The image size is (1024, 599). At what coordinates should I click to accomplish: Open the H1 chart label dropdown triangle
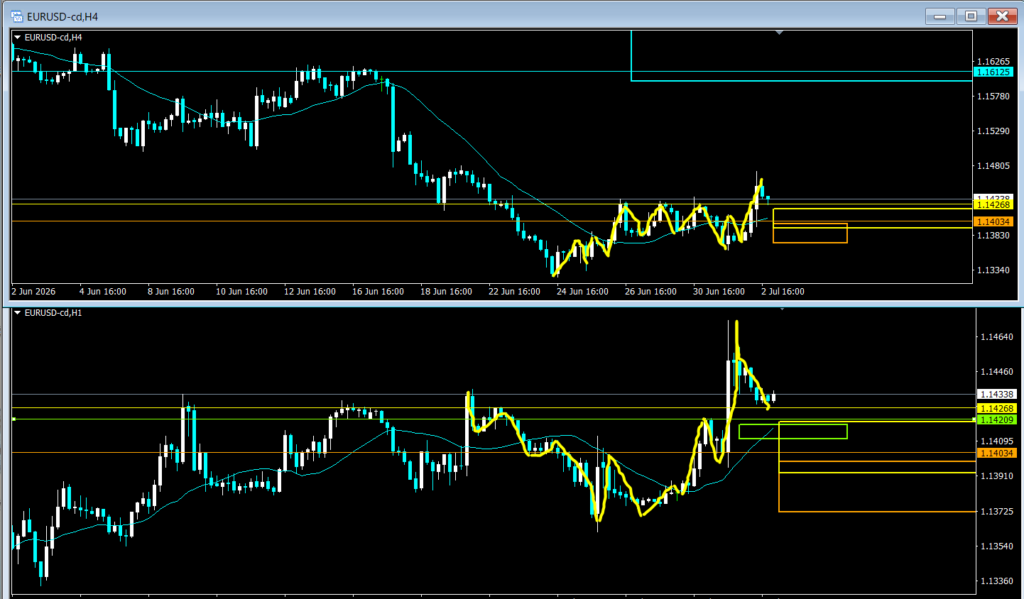pyautogui.click(x=18, y=313)
